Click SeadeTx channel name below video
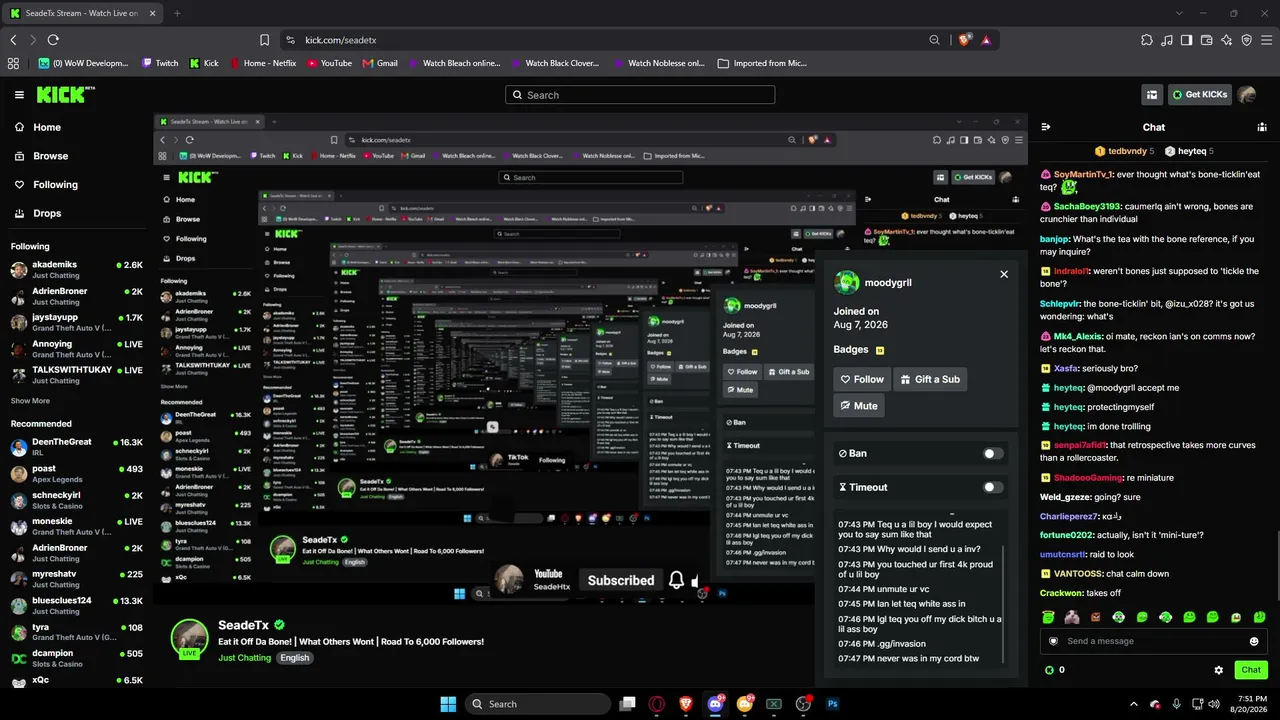 pyautogui.click(x=243, y=625)
